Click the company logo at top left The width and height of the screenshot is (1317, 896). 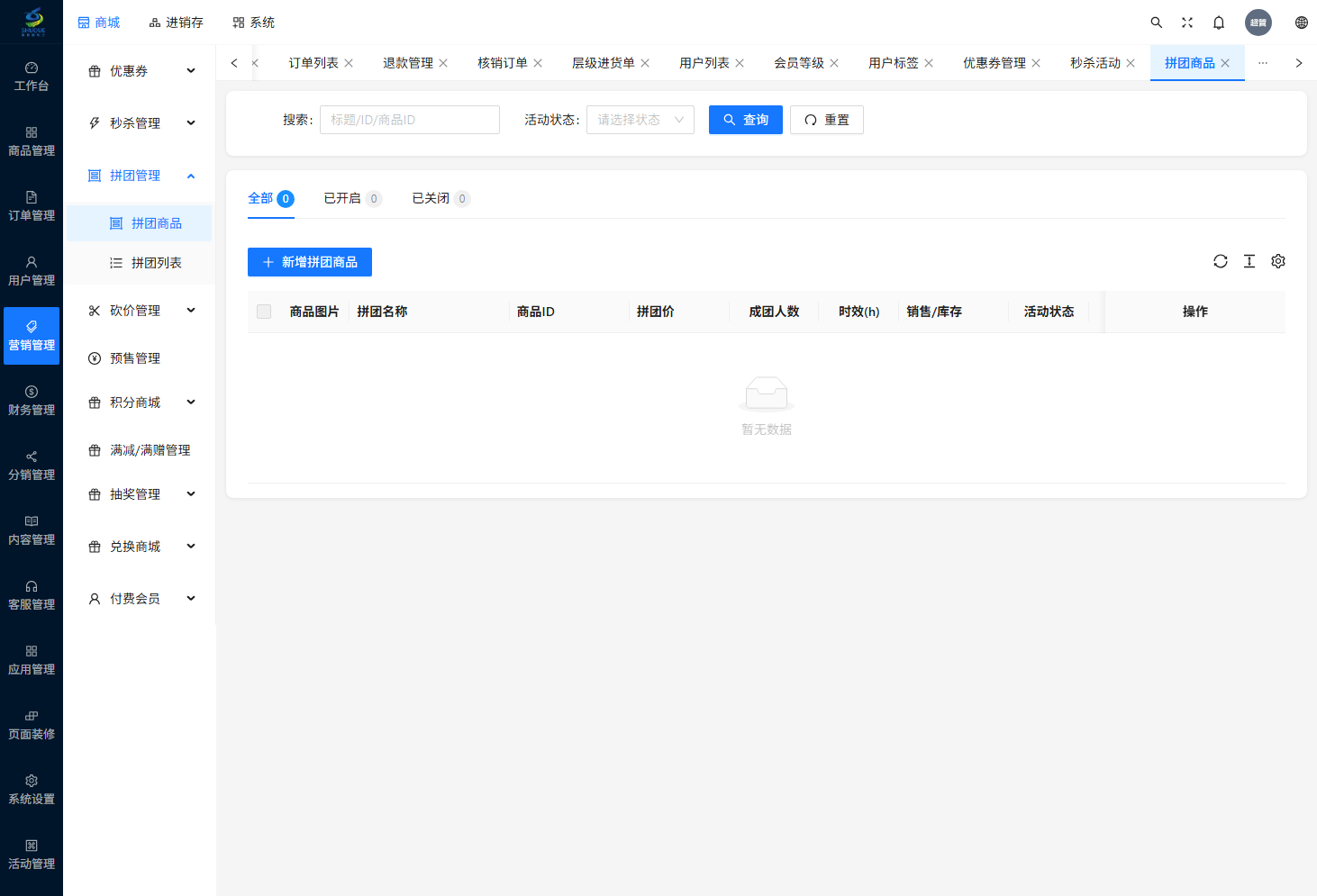[32, 22]
